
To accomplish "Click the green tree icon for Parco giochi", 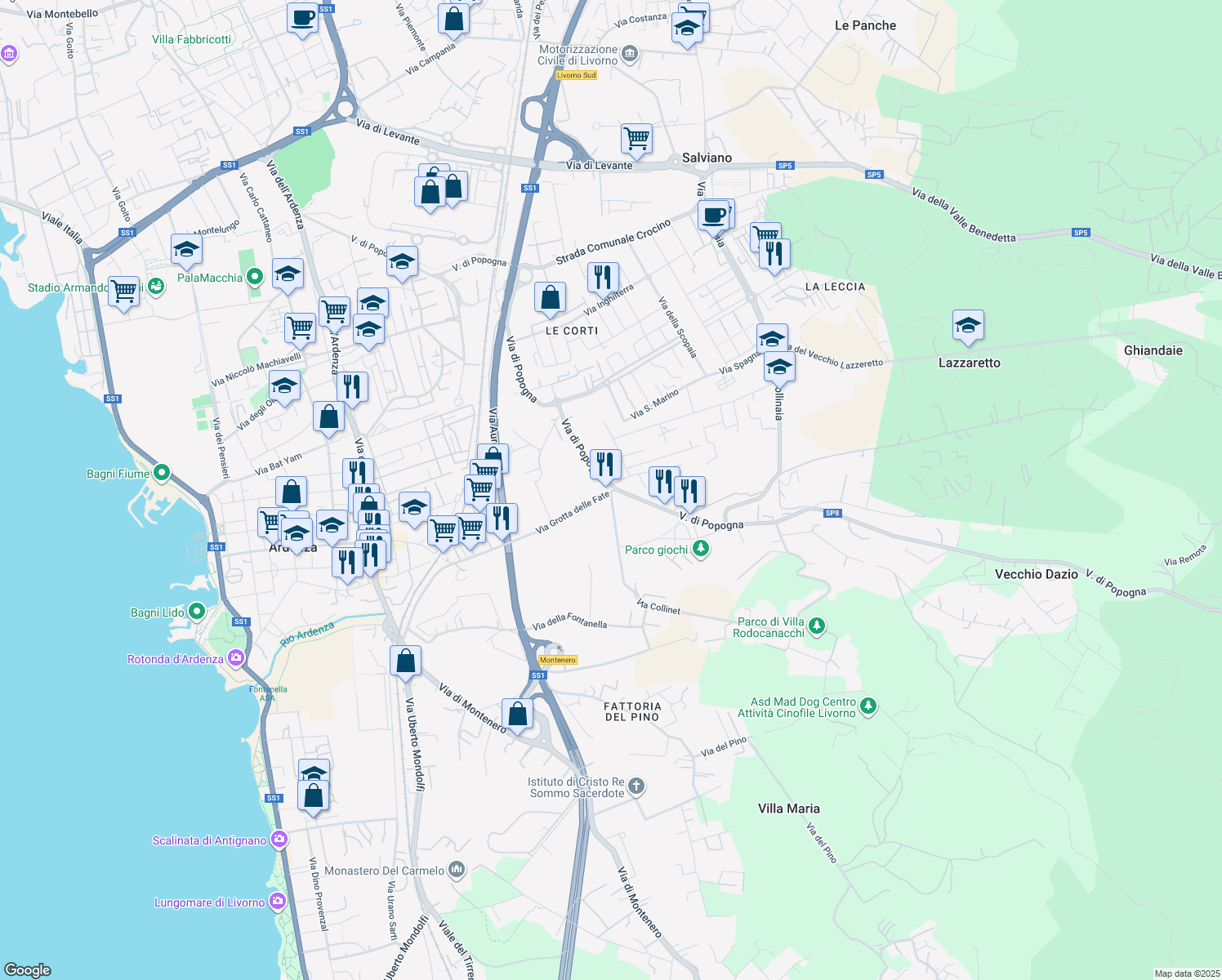I will 700,549.
